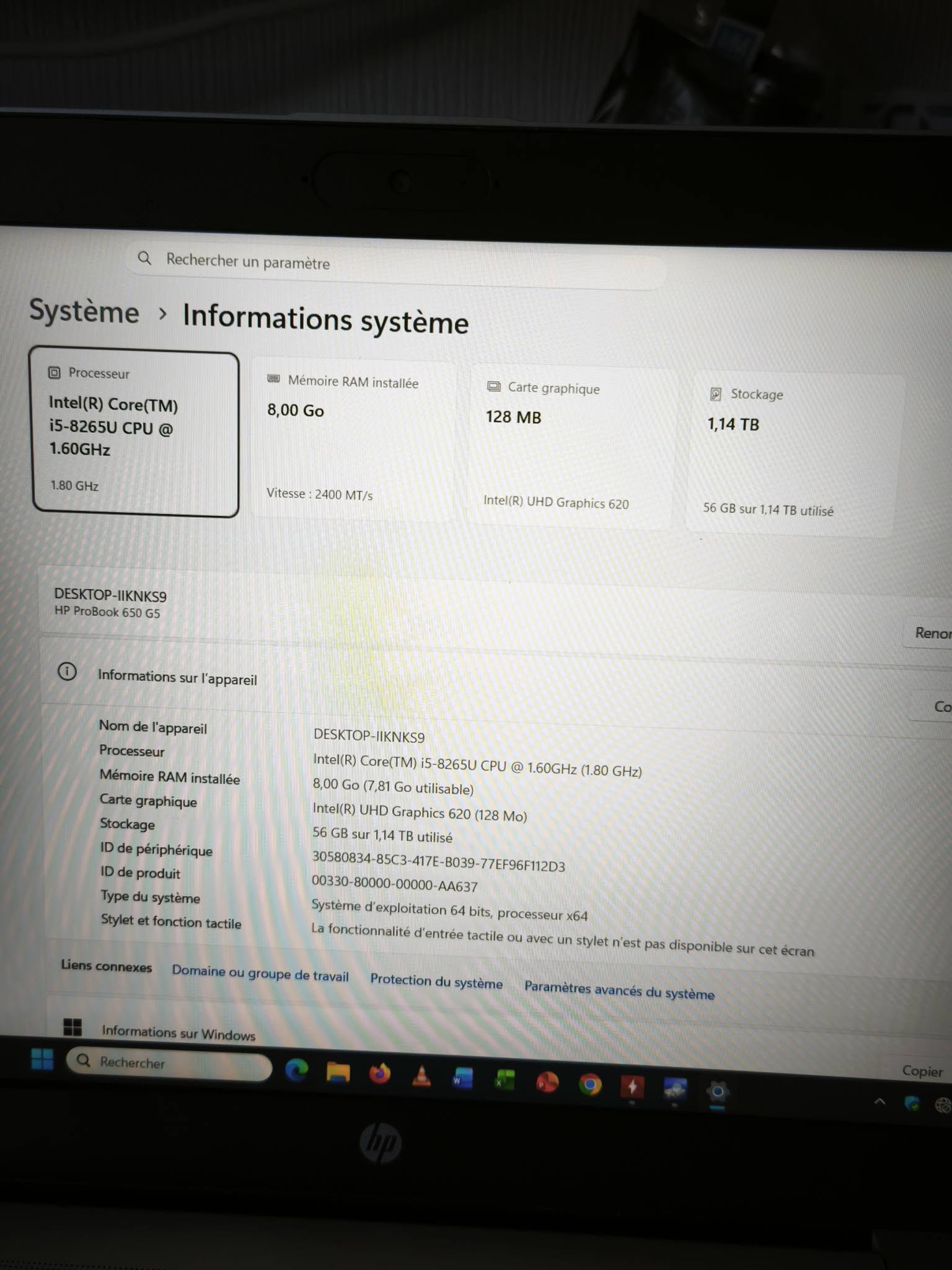952x1270 pixels.
Task: Click the Carte graphique icon
Action: coord(494,386)
